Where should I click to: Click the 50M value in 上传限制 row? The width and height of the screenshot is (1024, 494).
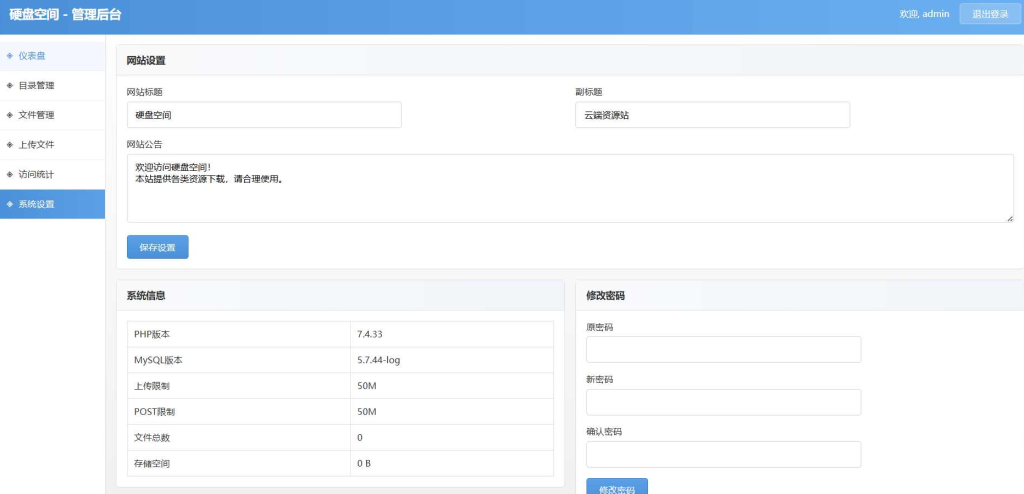[x=367, y=386]
